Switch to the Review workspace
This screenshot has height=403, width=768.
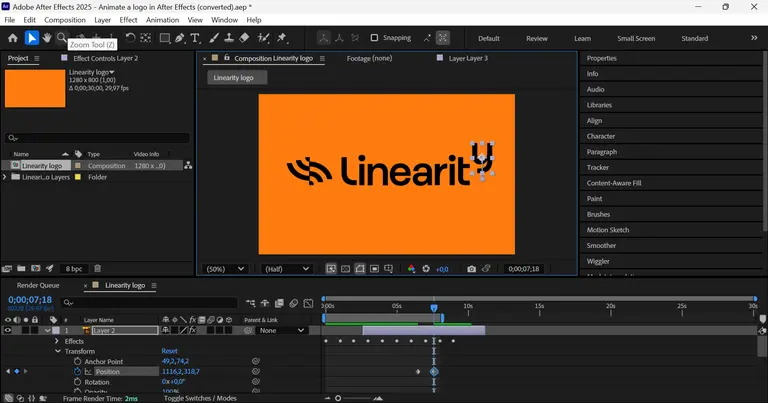537,38
